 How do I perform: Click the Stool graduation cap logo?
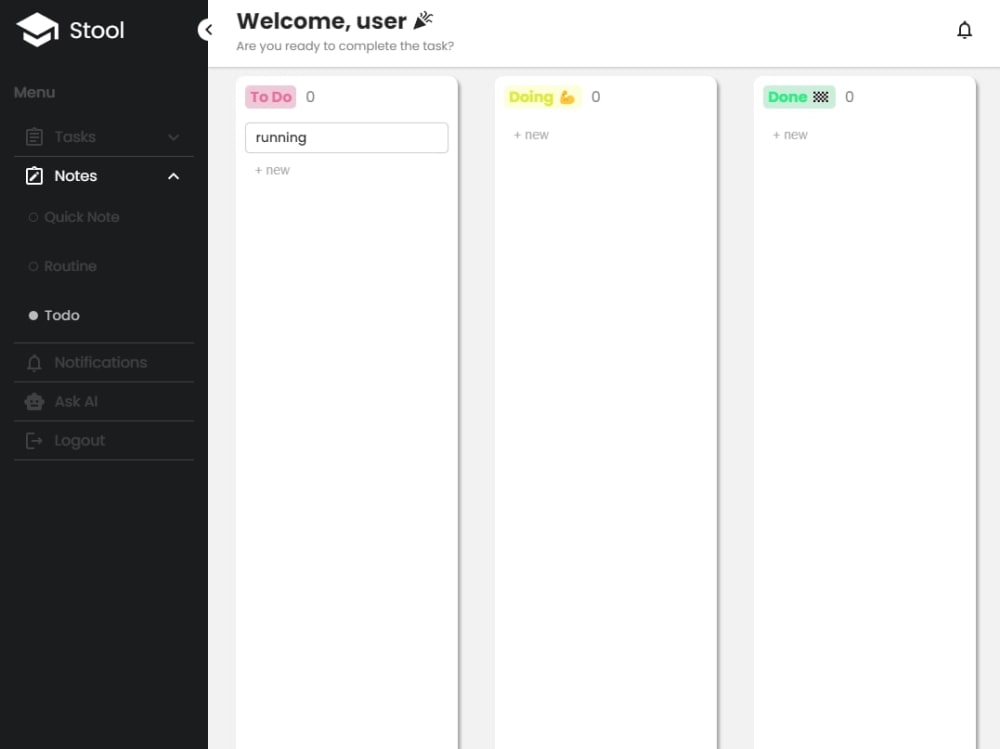[38, 29]
